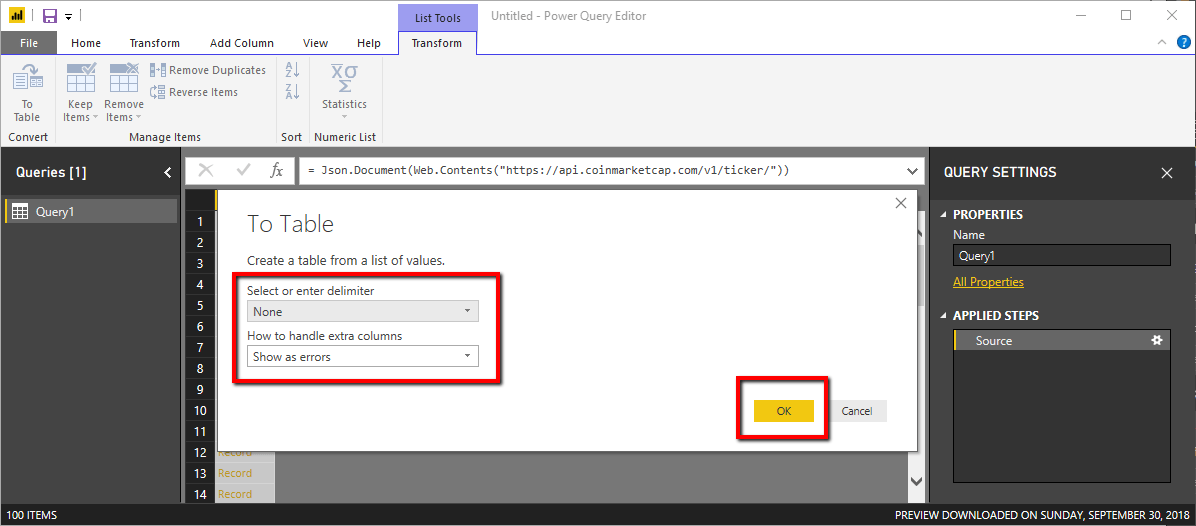Screen dimensions: 1196x526
Task: Open the Keep Items menu
Action: point(80,93)
